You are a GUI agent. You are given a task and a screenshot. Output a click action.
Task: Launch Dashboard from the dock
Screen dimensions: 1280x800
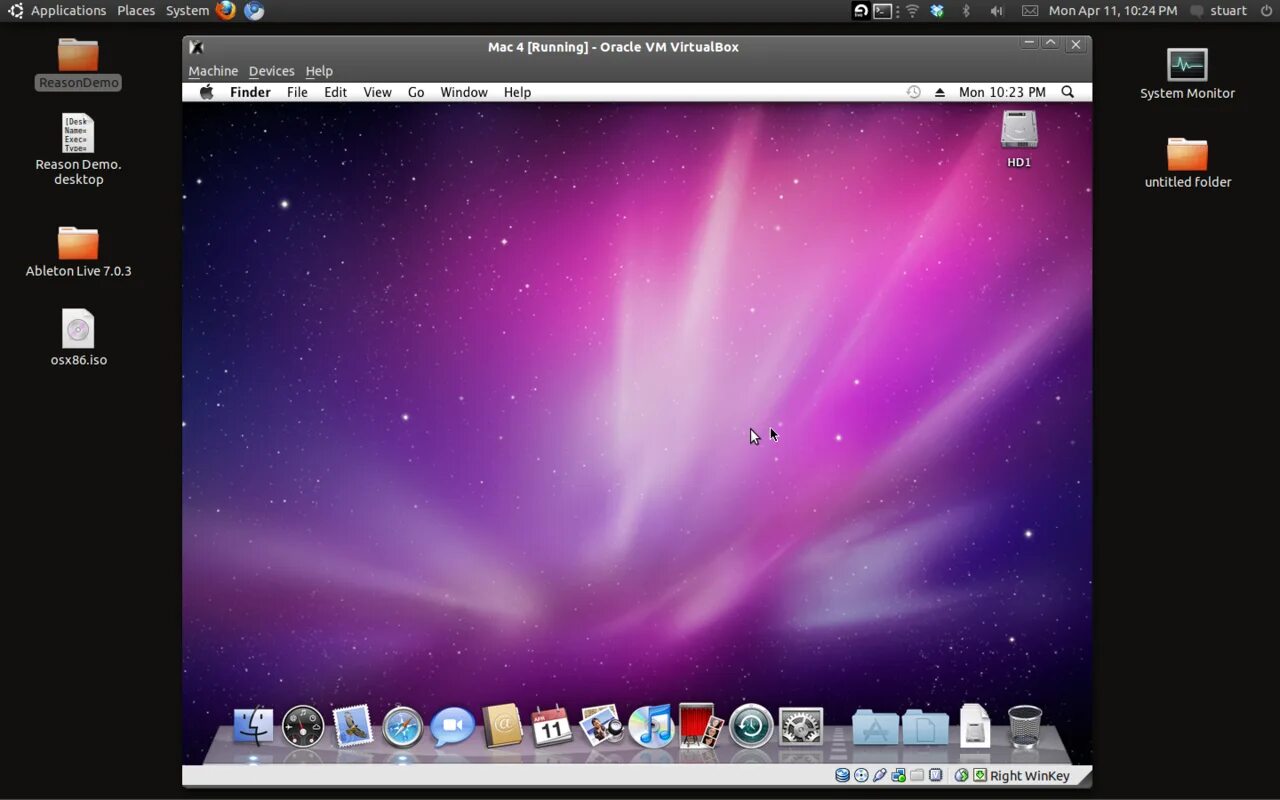tap(303, 727)
